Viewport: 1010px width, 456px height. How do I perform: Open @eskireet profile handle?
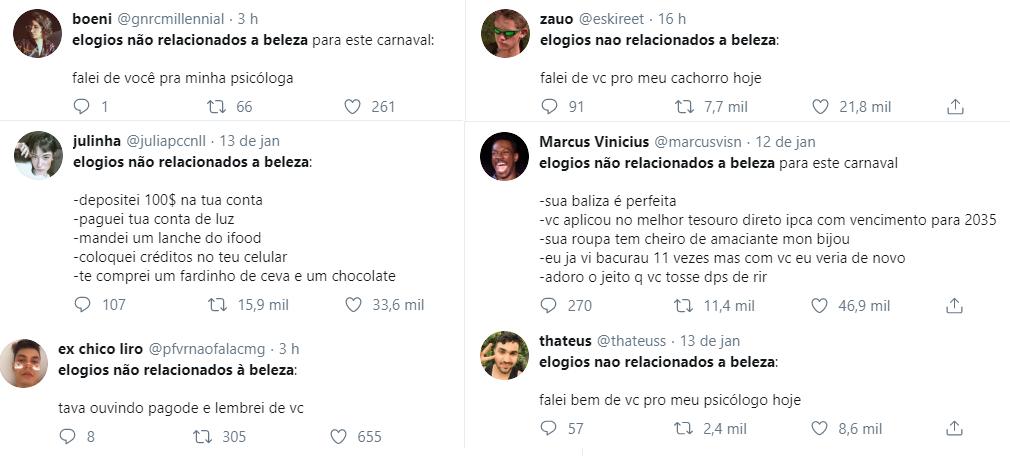click(611, 19)
